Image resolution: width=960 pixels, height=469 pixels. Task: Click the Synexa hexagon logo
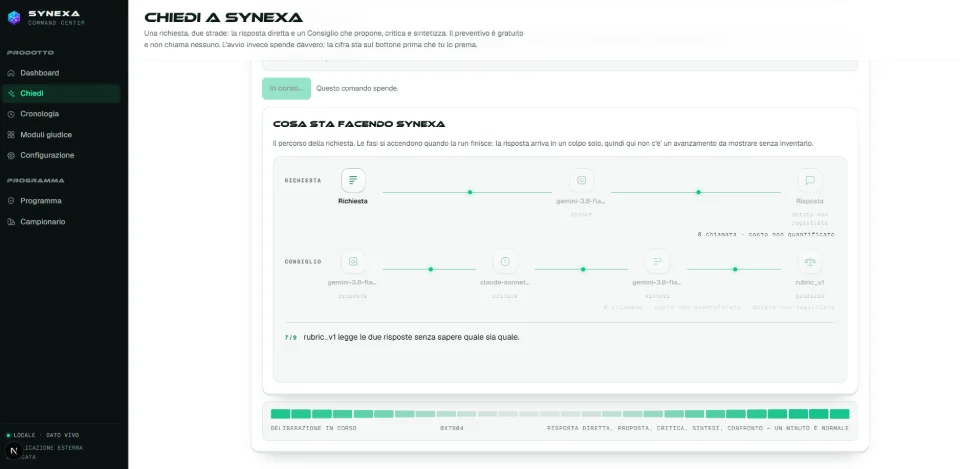(13, 17)
